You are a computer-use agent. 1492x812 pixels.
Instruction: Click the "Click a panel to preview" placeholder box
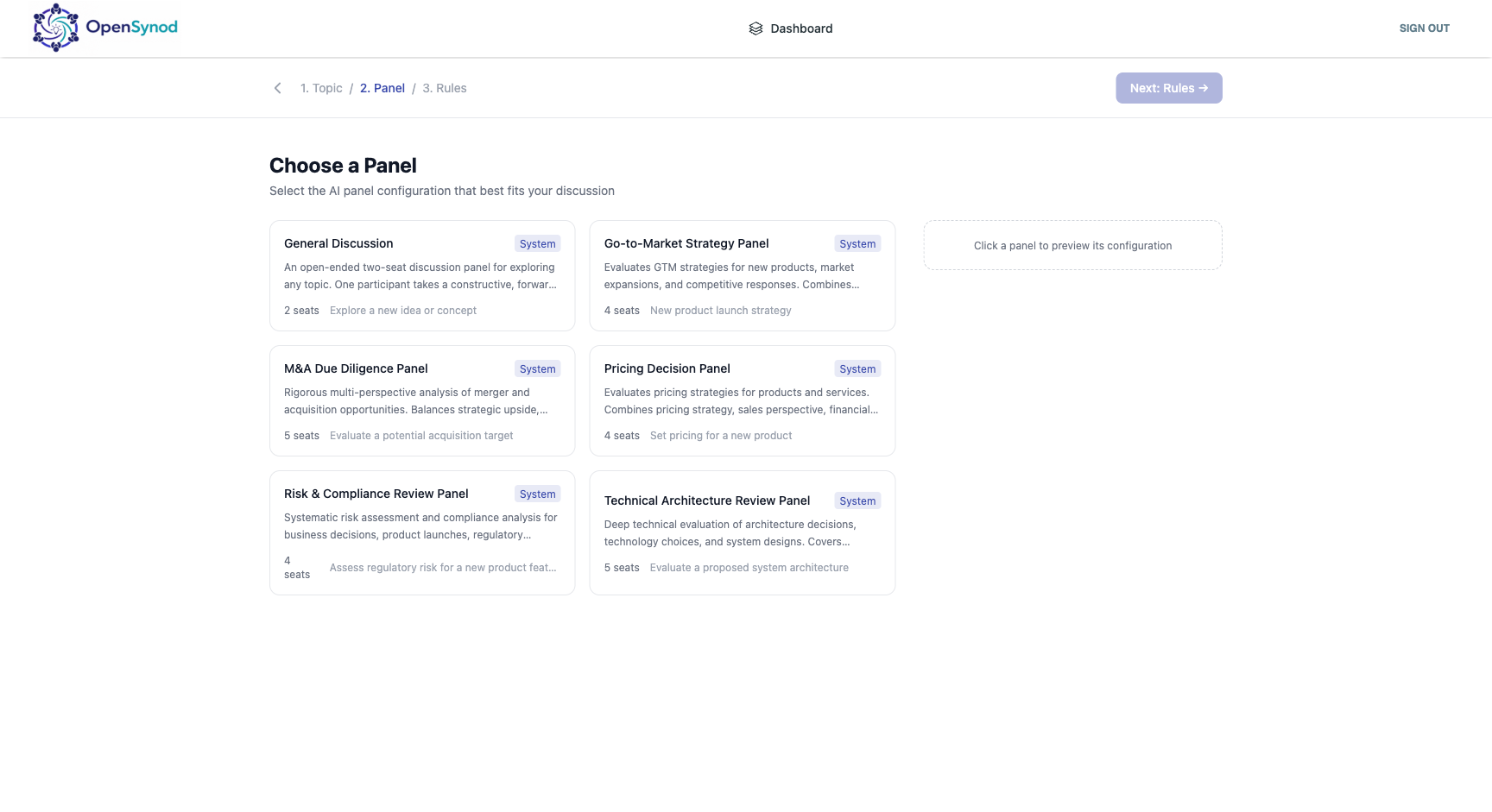click(x=1072, y=245)
